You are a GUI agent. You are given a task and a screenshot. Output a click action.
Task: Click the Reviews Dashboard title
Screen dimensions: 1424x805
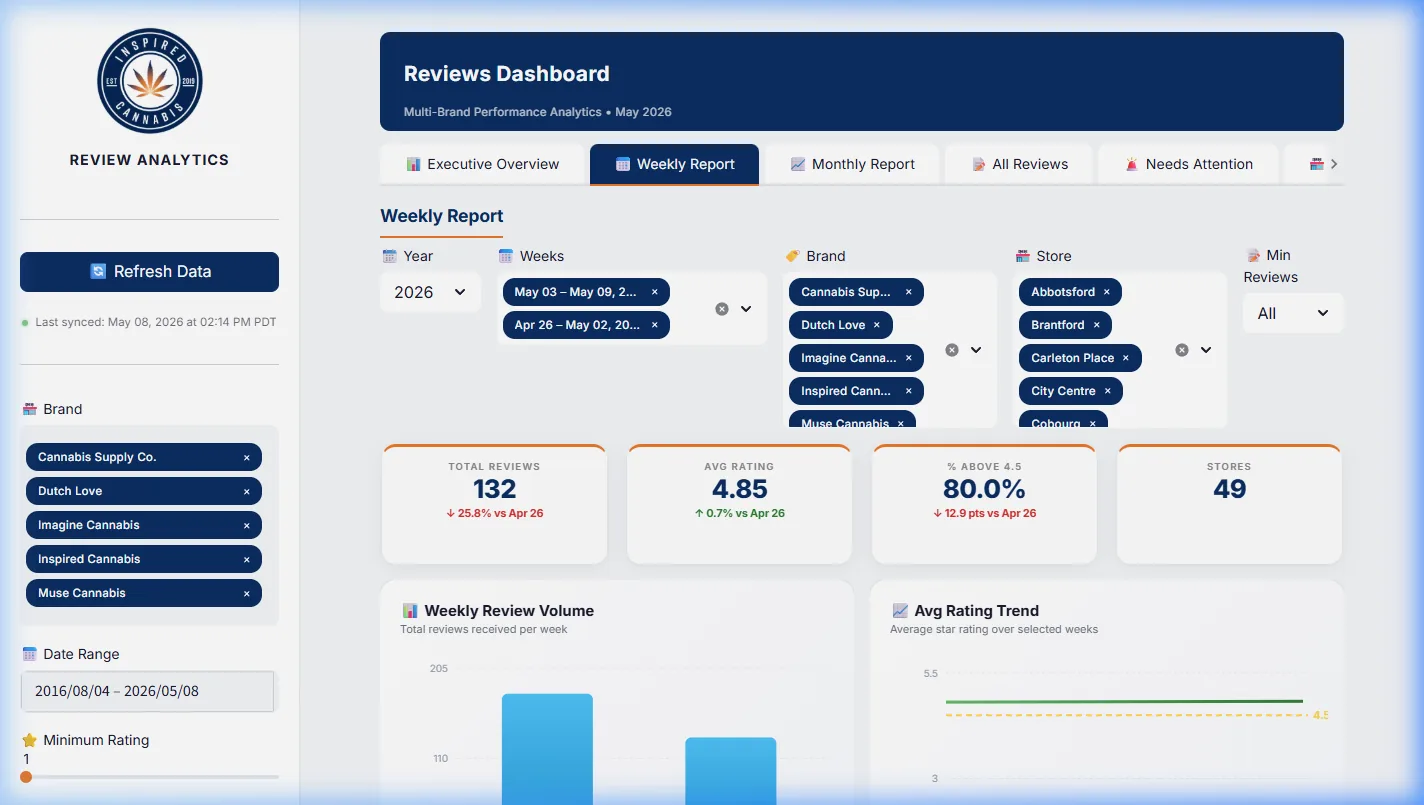[x=506, y=74]
